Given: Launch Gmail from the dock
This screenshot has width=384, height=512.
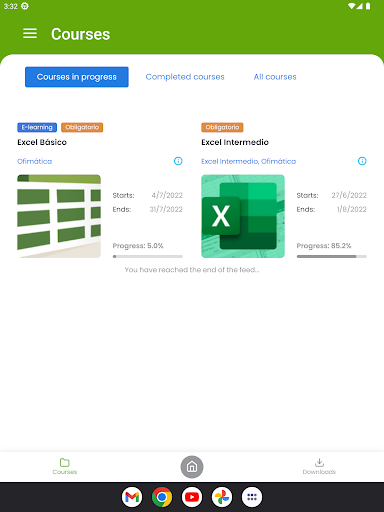Looking at the screenshot, I should click(132, 497).
